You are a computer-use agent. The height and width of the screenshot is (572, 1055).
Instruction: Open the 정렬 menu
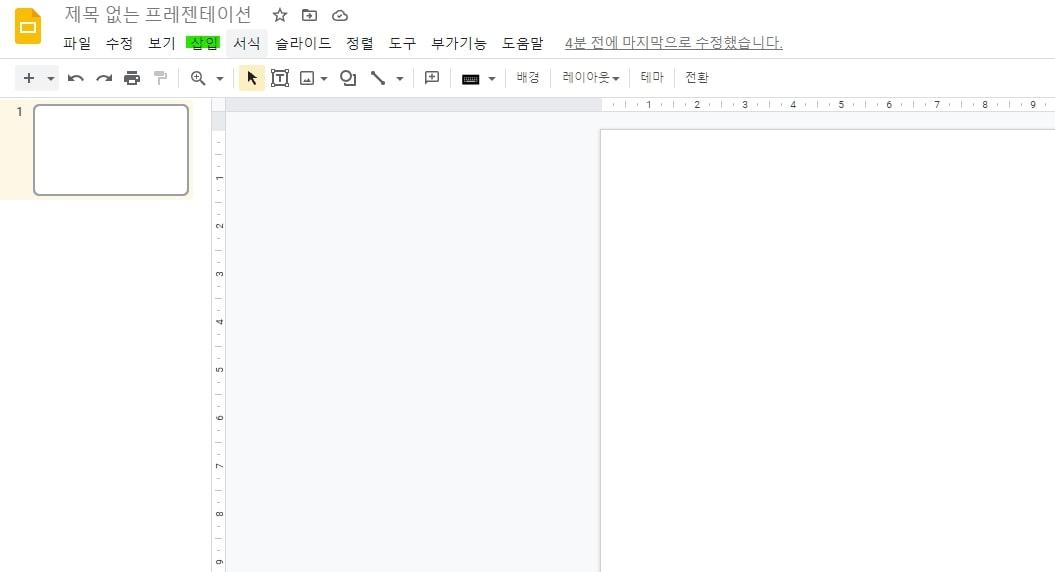click(360, 43)
